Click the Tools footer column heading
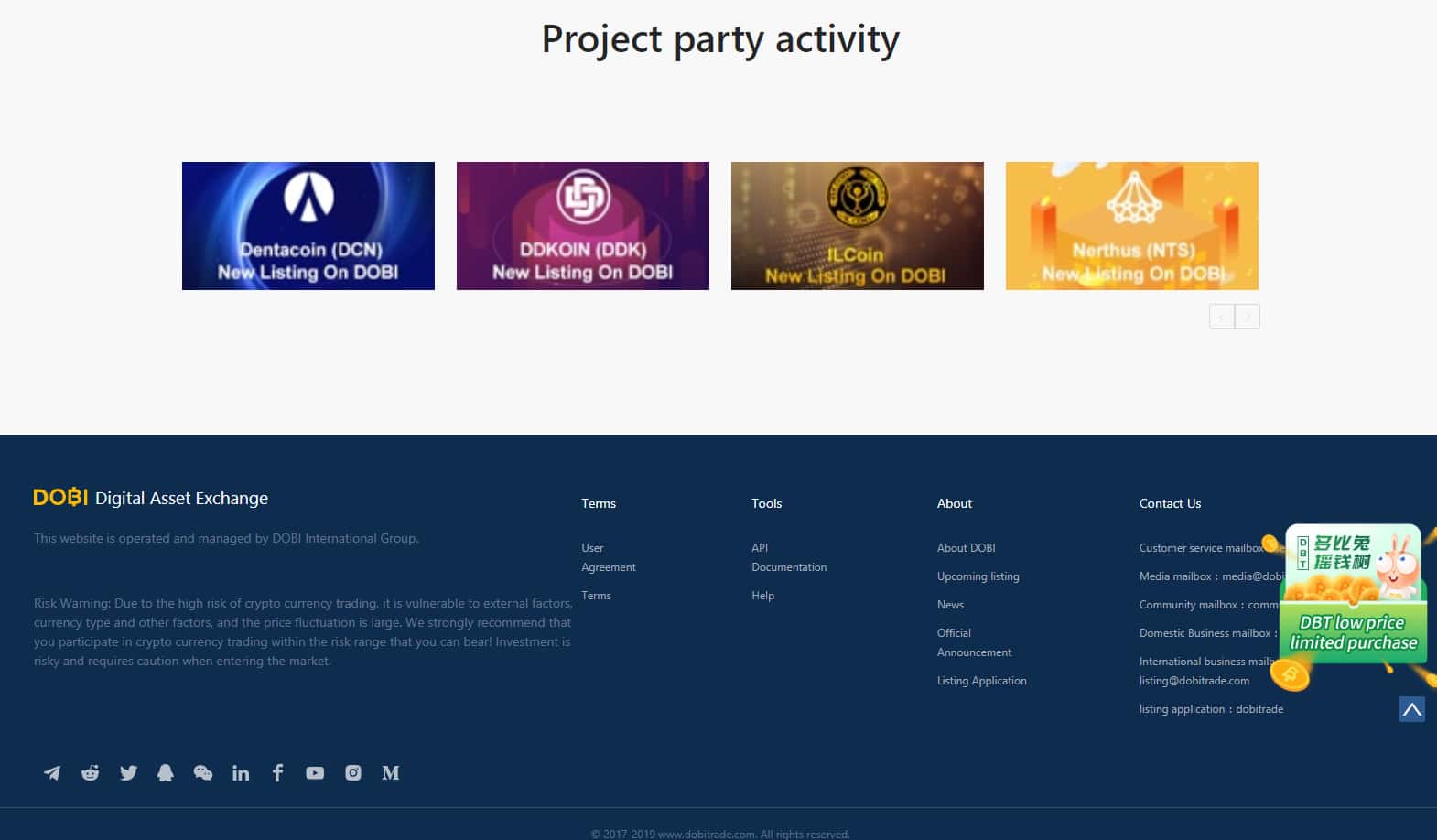The width and height of the screenshot is (1437, 840). [767, 503]
